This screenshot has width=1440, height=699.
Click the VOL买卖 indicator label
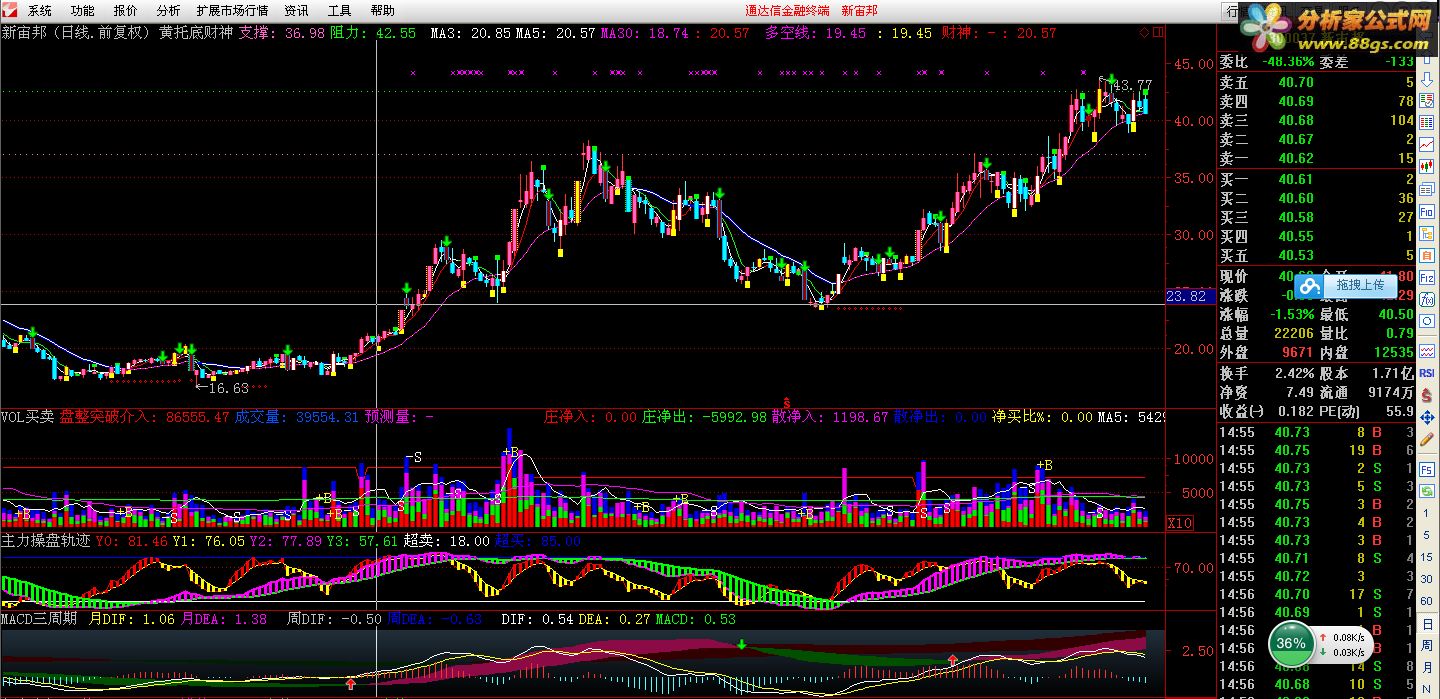click(28, 416)
